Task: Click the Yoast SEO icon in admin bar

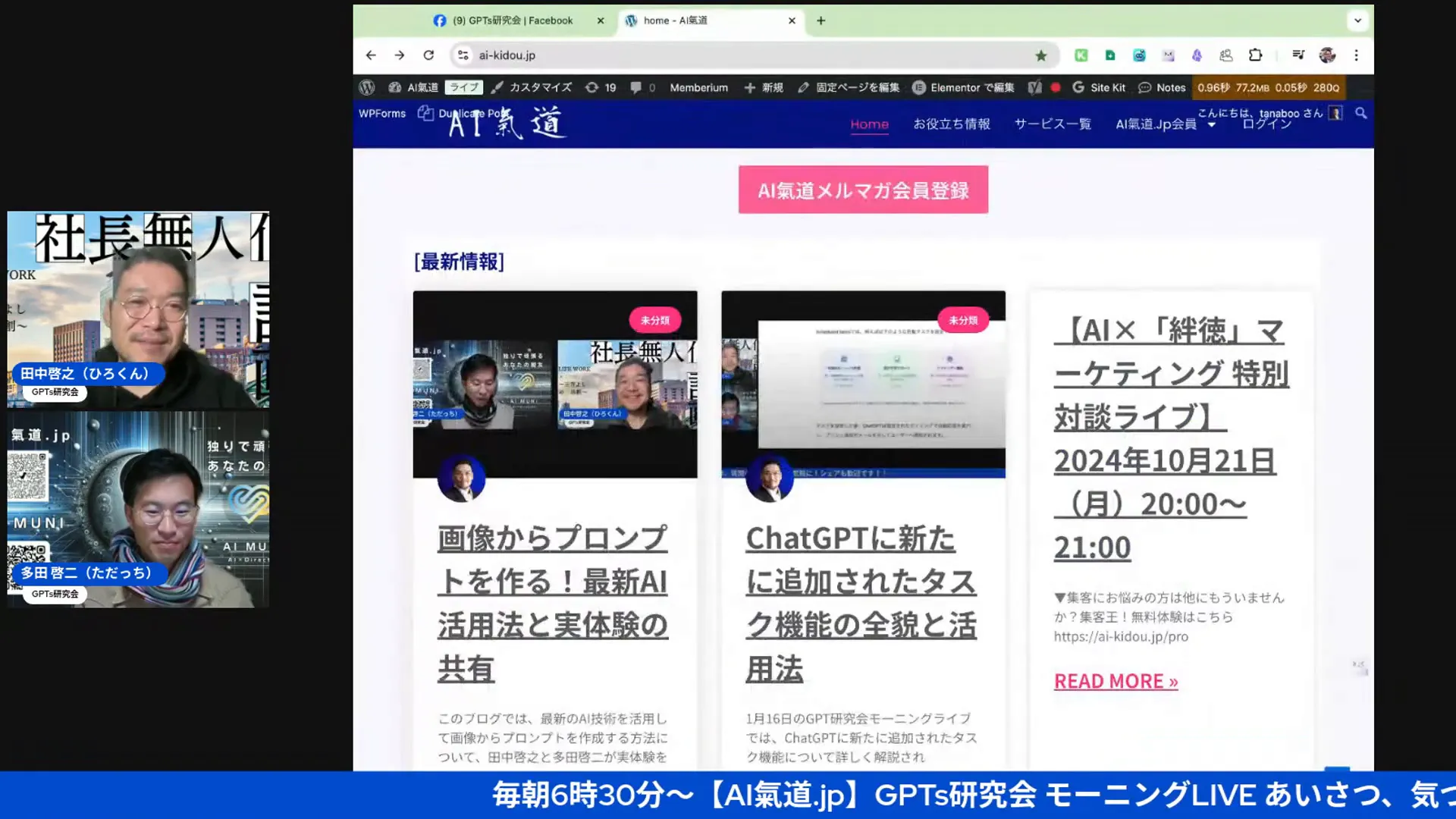Action: point(1035,87)
